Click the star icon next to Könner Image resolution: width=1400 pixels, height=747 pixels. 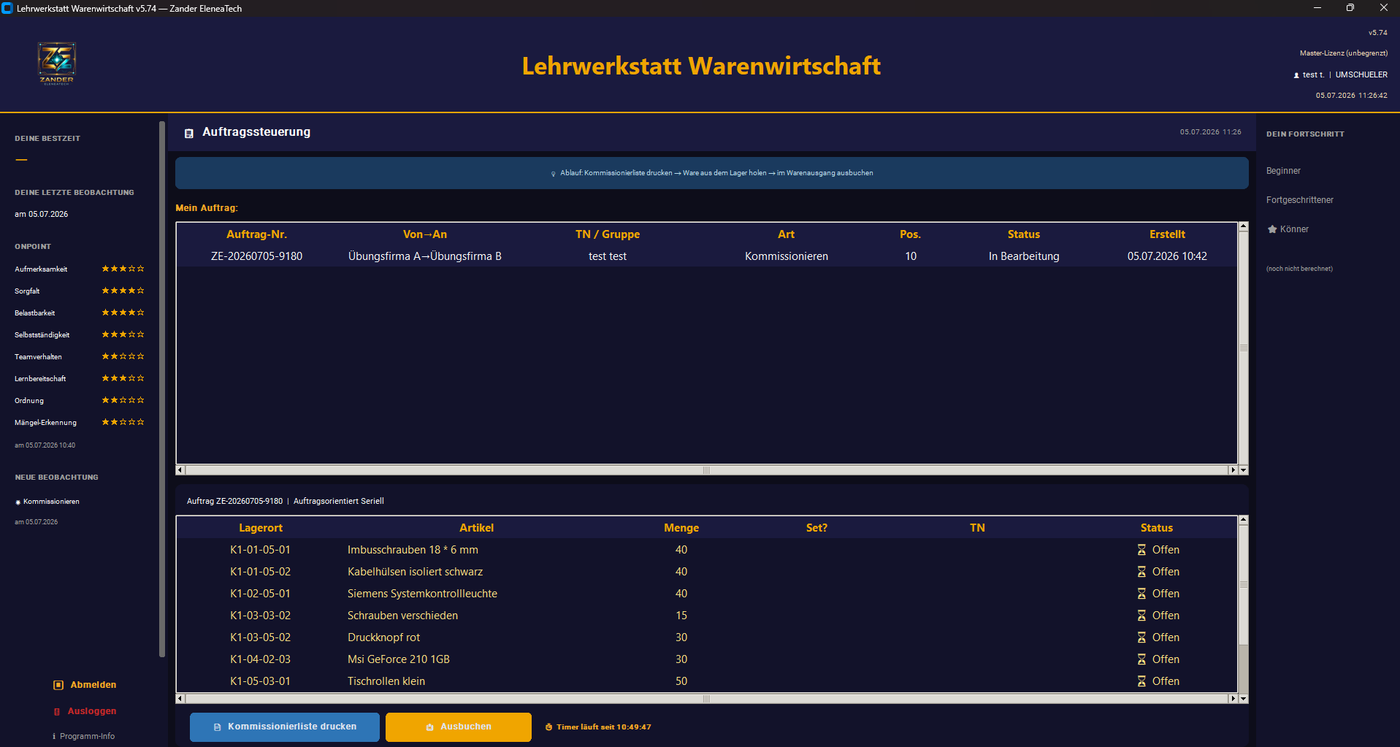[1272, 229]
